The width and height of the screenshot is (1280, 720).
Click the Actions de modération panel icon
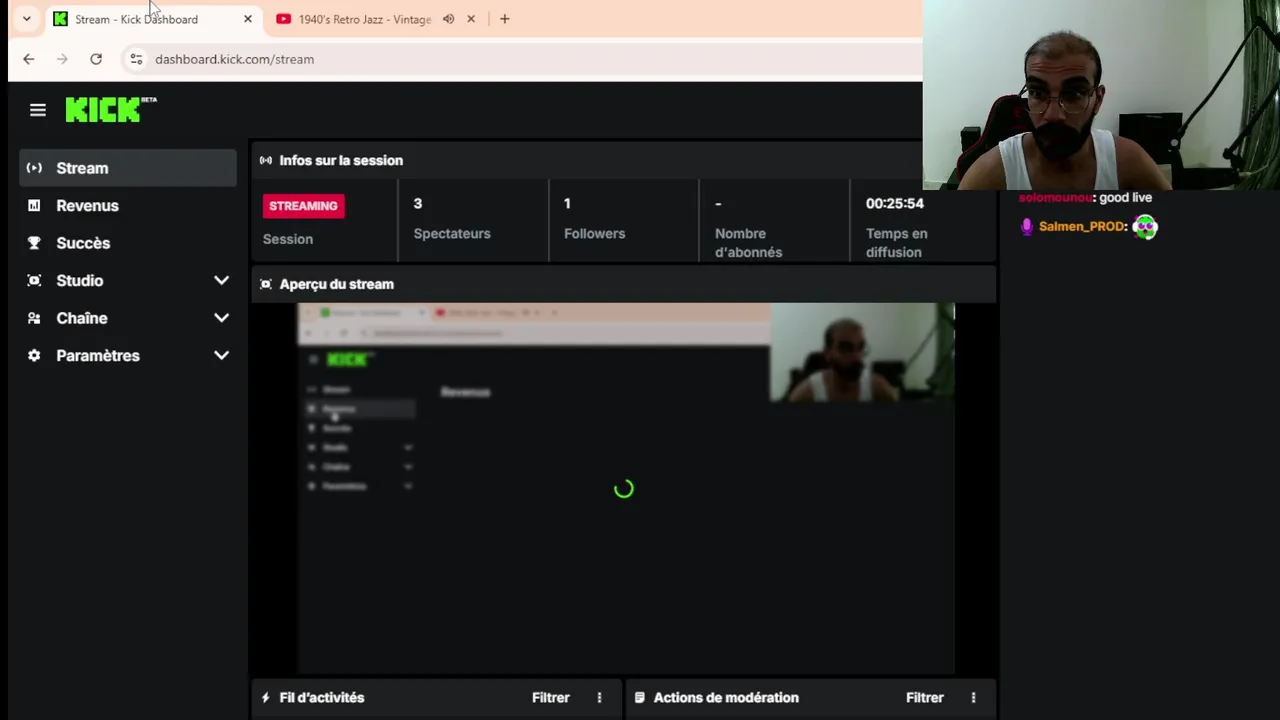click(x=640, y=698)
